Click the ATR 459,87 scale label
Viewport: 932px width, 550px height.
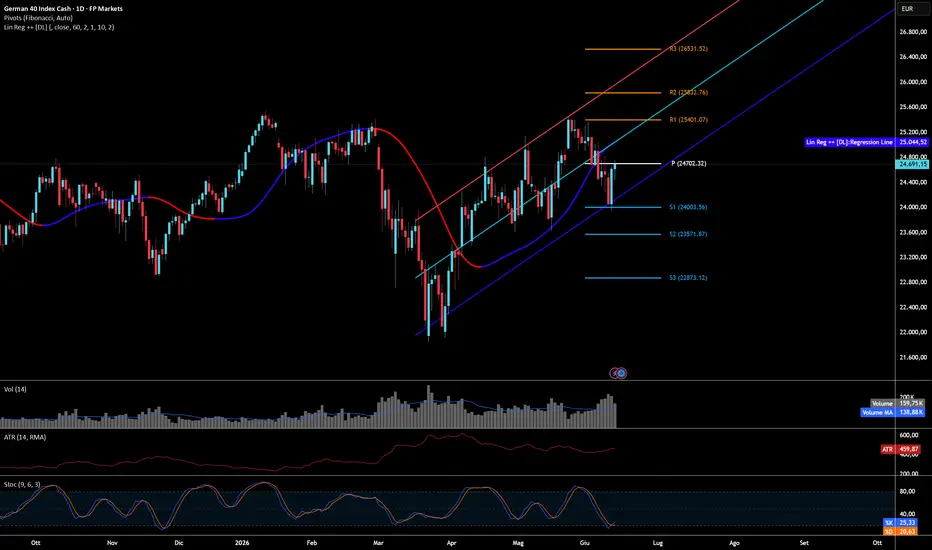pyautogui.click(x=900, y=450)
